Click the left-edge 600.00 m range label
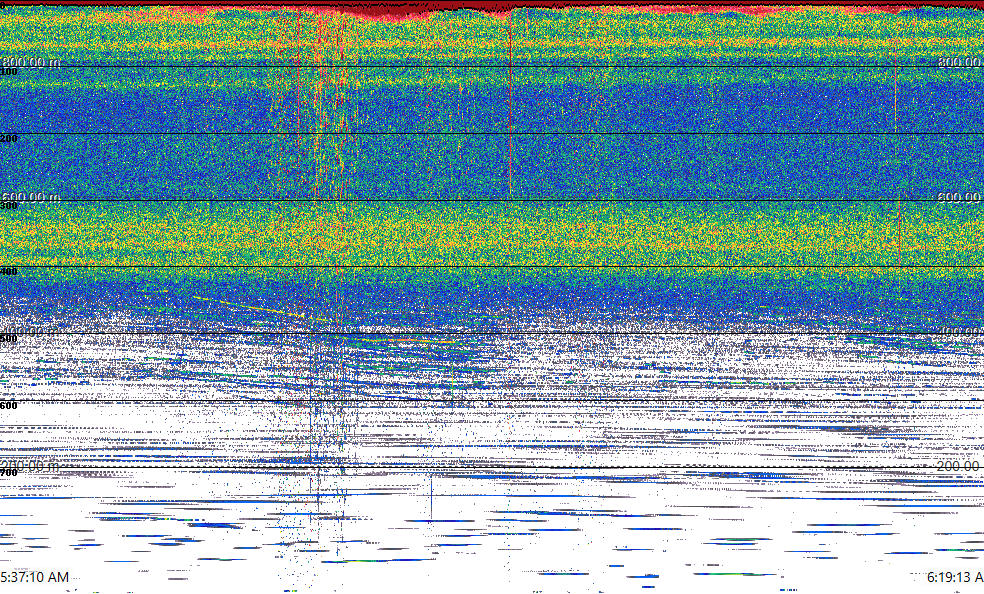This screenshot has width=984, height=594. (31, 197)
